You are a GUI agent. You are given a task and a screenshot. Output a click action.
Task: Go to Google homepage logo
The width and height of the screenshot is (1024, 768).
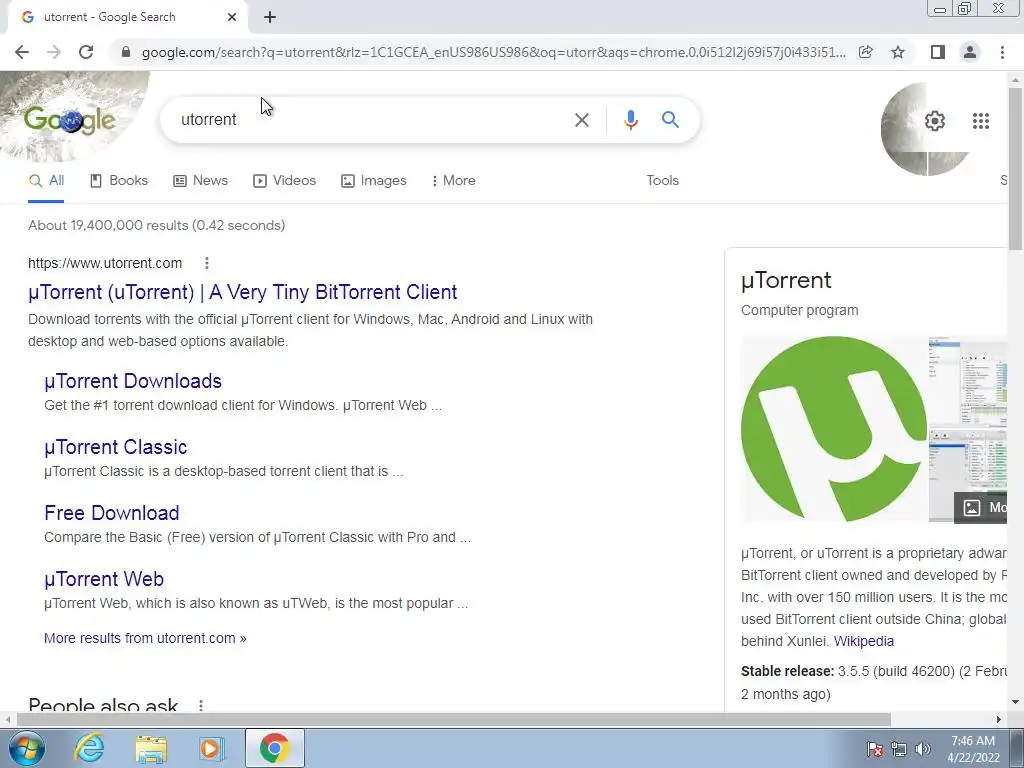(x=70, y=120)
